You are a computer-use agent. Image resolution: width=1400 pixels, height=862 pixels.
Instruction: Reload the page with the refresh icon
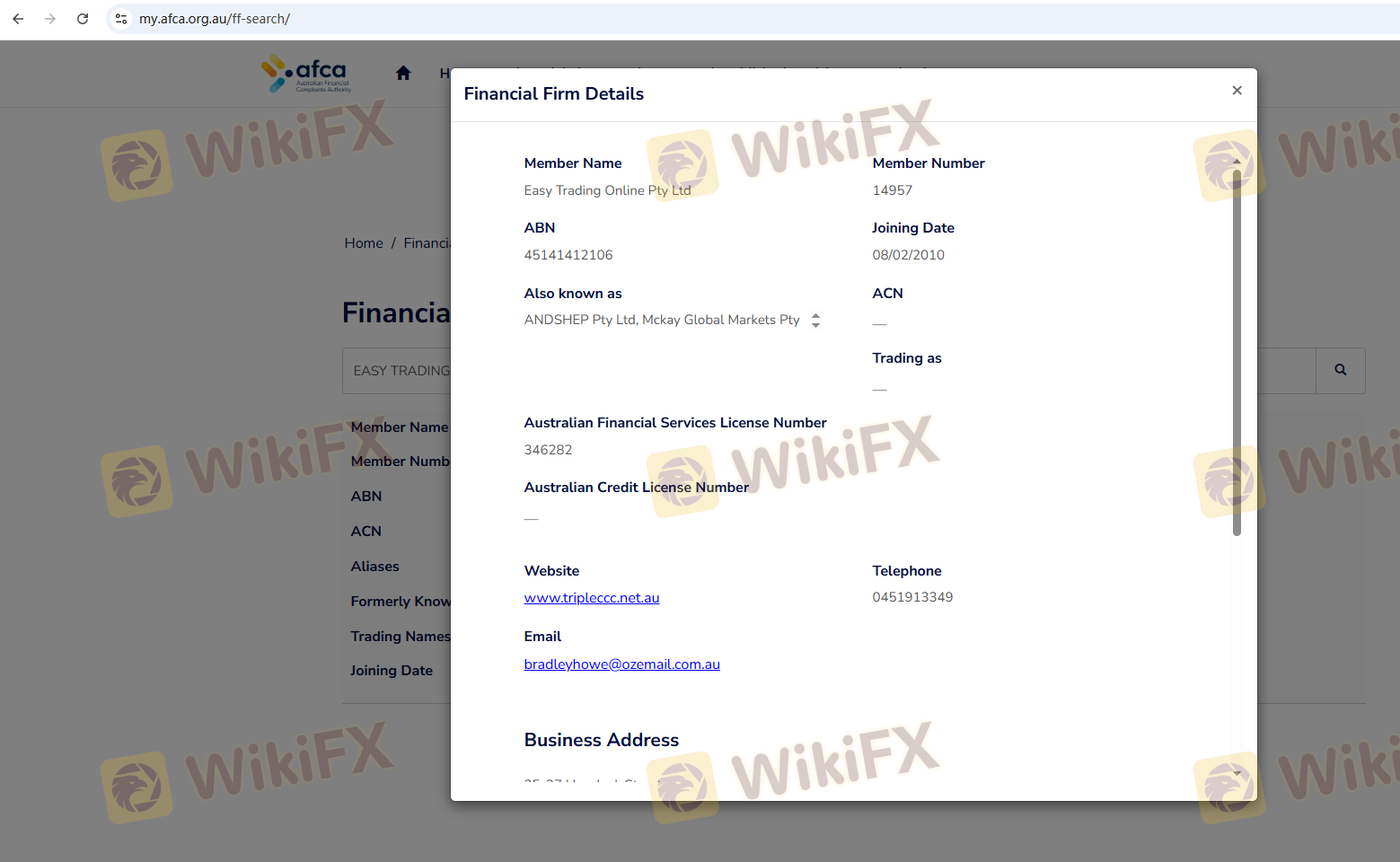[x=83, y=19]
